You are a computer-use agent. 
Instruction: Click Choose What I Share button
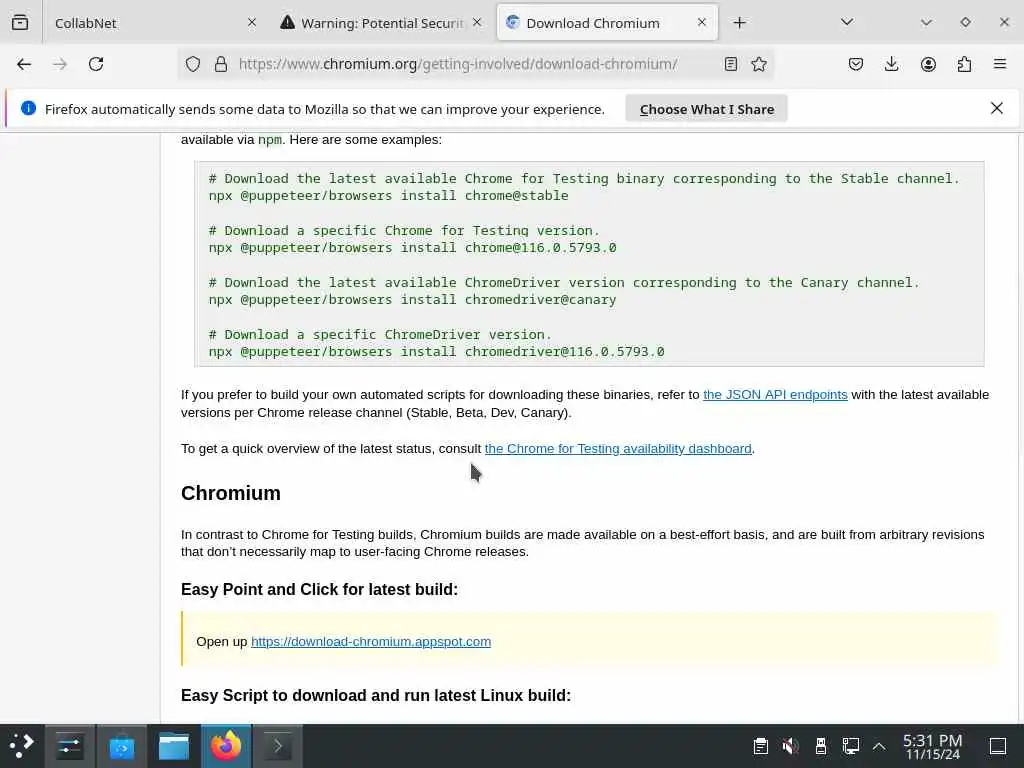click(x=707, y=109)
